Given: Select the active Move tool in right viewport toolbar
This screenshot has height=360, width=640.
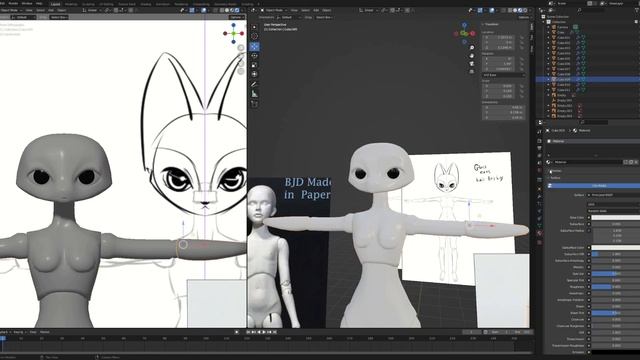Looking at the screenshot, I should click(x=254, y=46).
